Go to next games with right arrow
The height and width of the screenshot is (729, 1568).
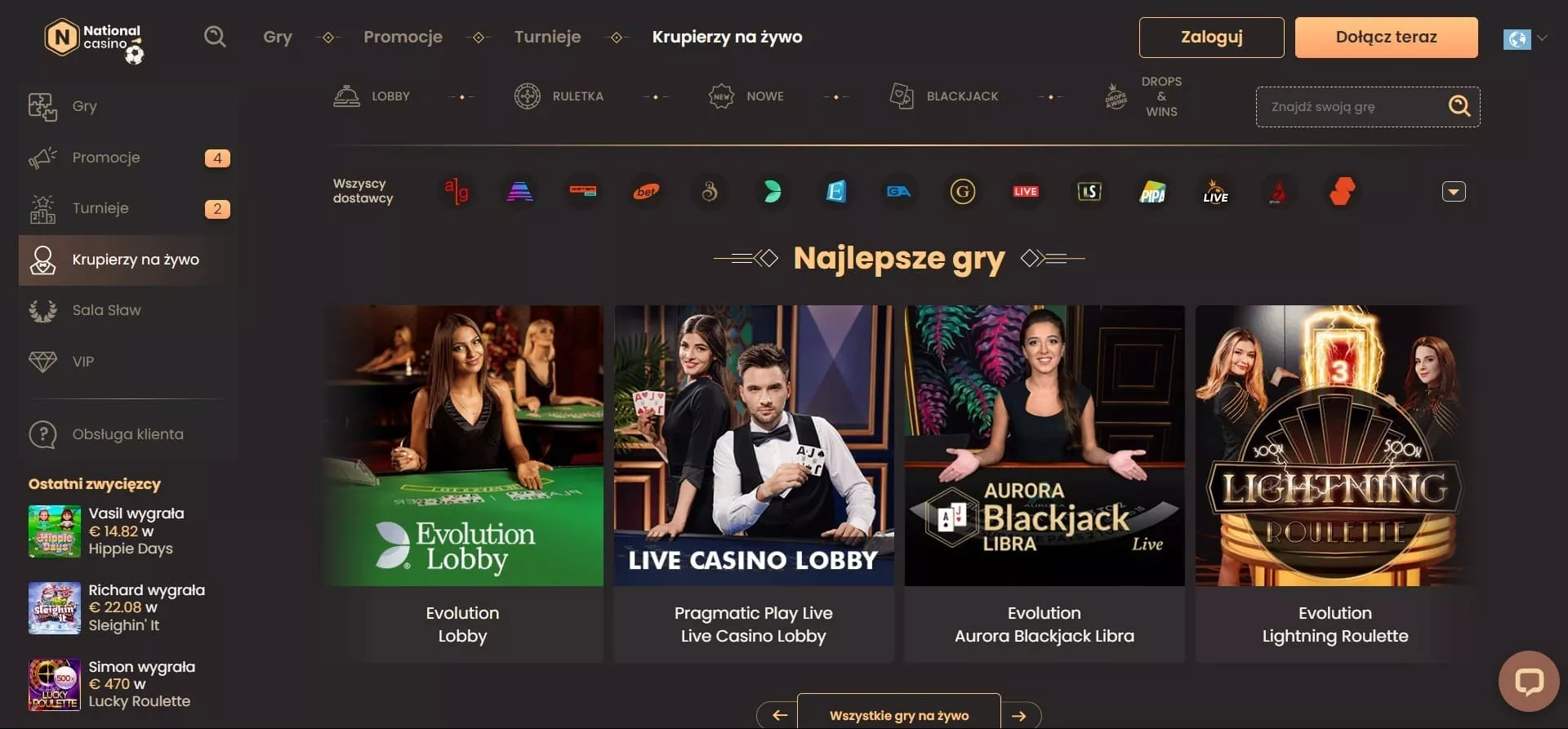[1020, 716]
